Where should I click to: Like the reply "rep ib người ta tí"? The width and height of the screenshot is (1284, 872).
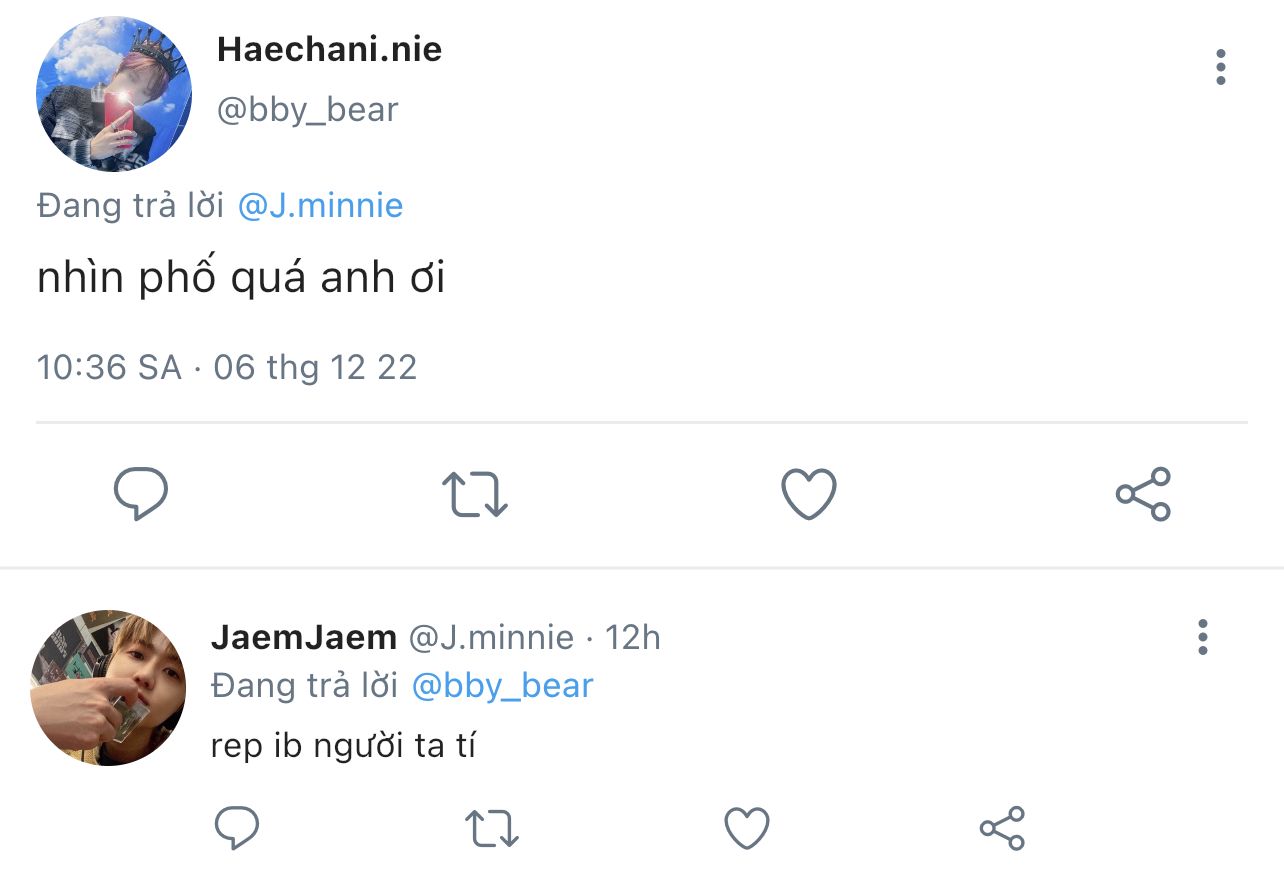point(746,828)
